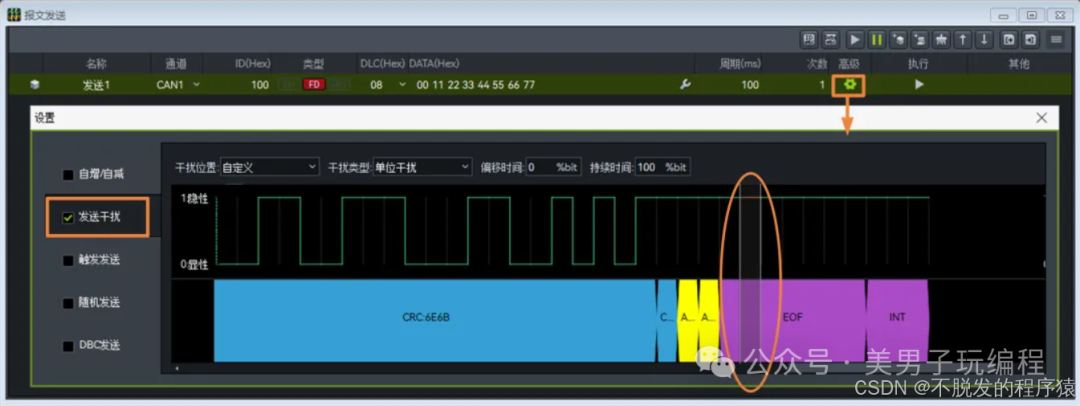Expand the CAN1 channel dropdown

point(178,85)
